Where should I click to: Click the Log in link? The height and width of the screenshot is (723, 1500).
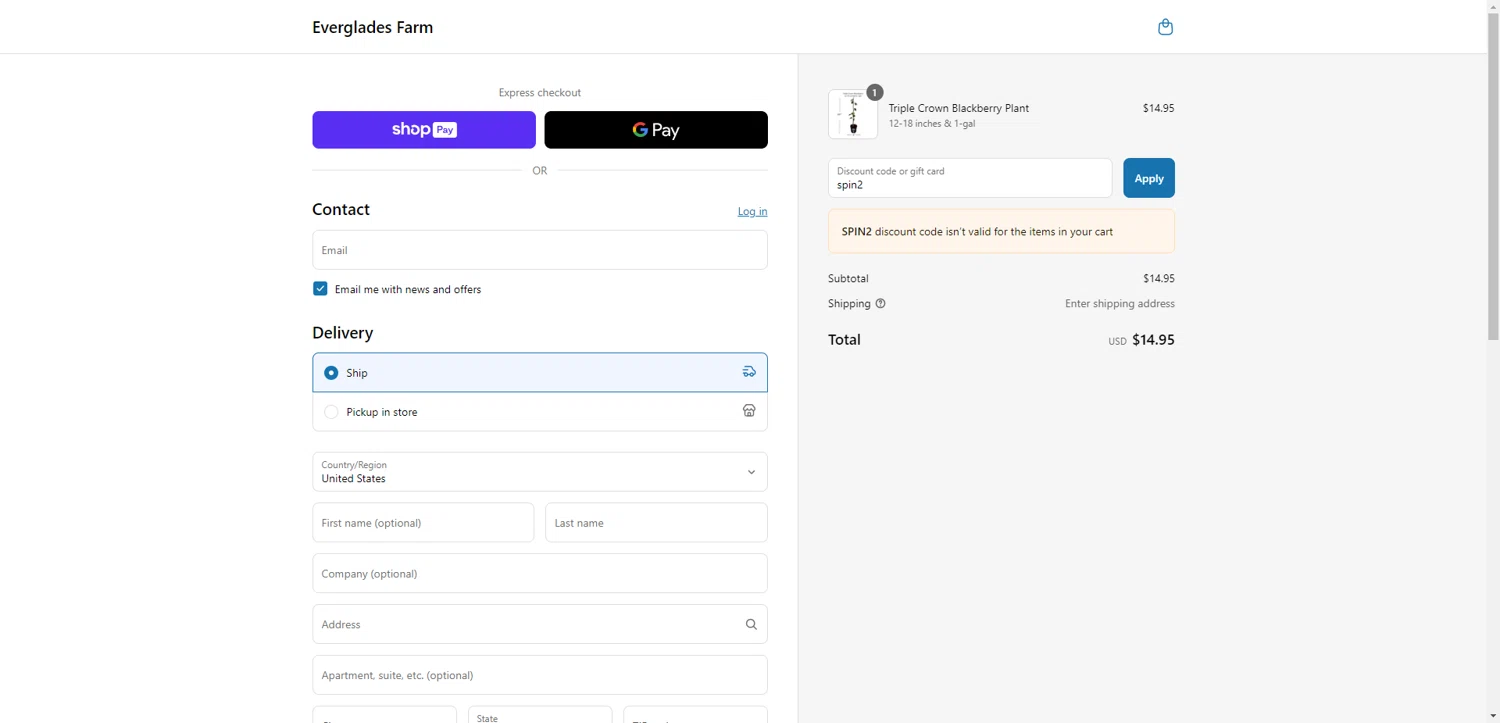point(752,211)
